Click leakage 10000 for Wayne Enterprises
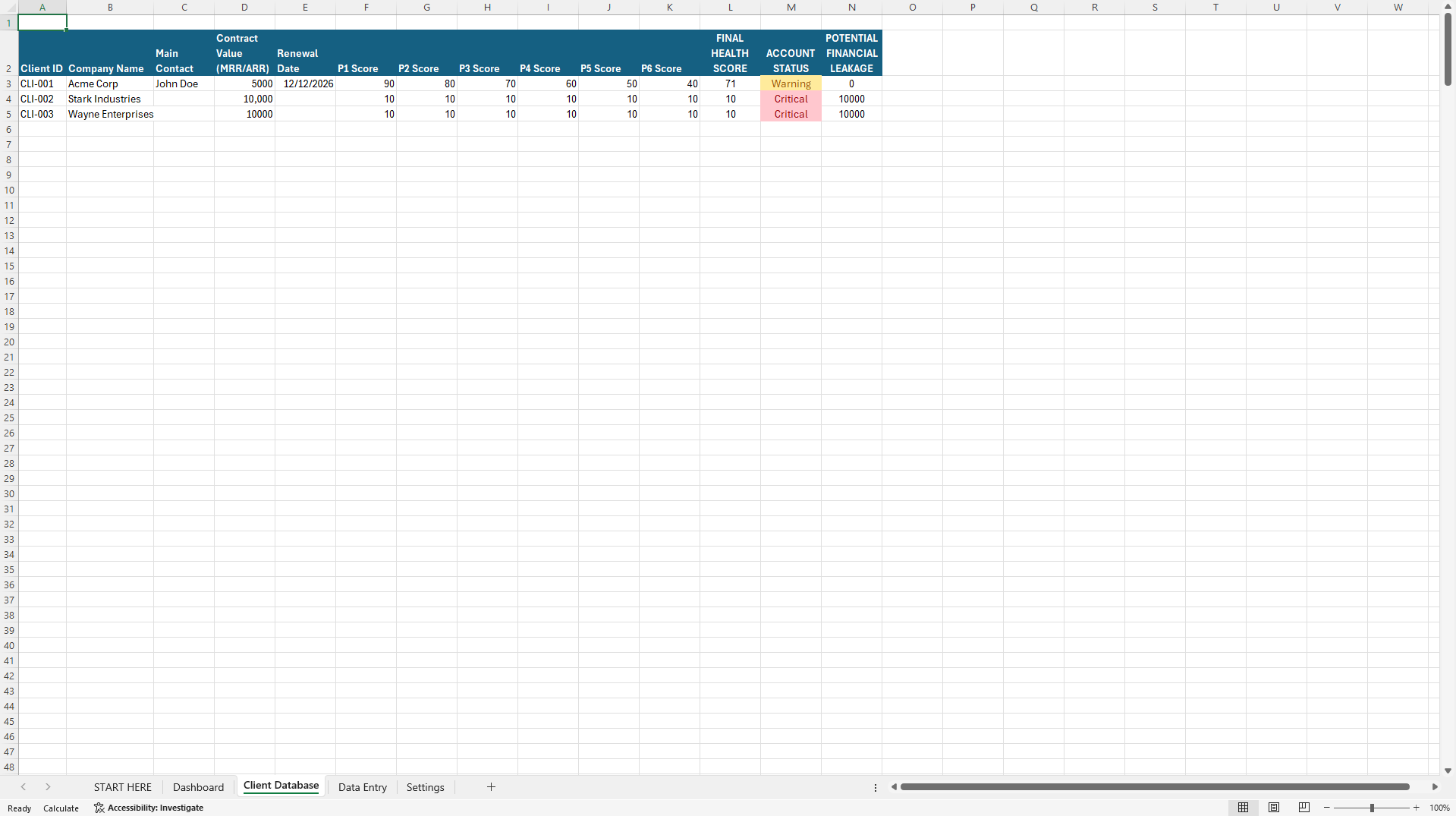The height and width of the screenshot is (816, 1456). coord(851,114)
